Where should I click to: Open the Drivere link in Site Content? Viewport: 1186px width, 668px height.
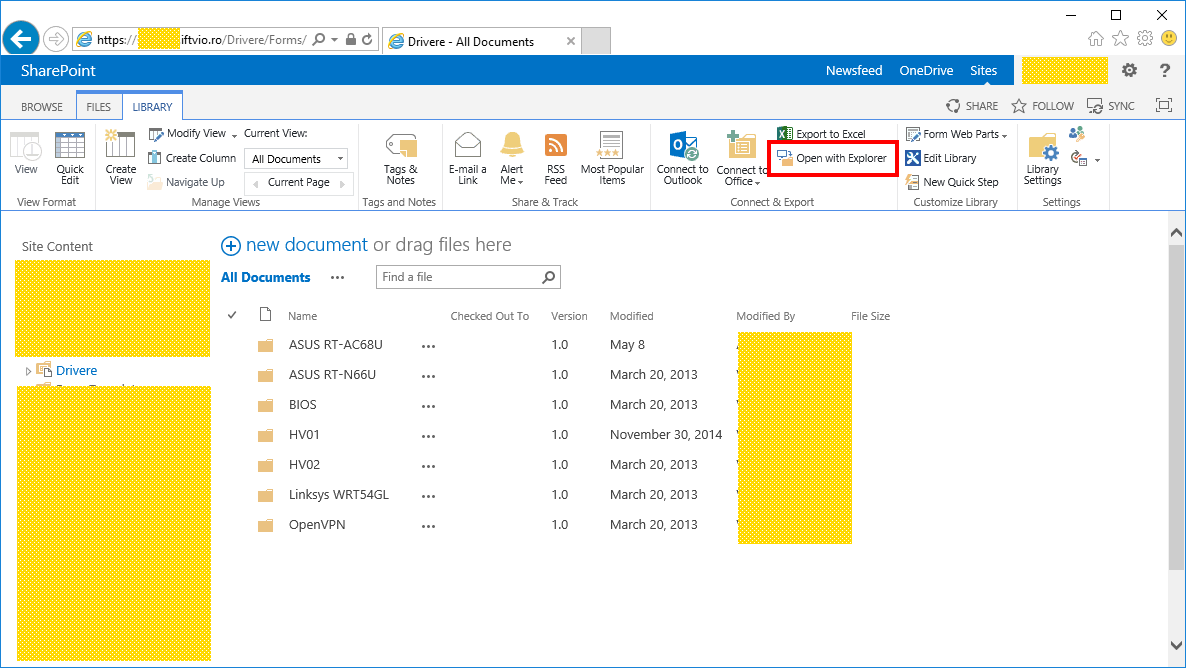pyautogui.click(x=76, y=371)
